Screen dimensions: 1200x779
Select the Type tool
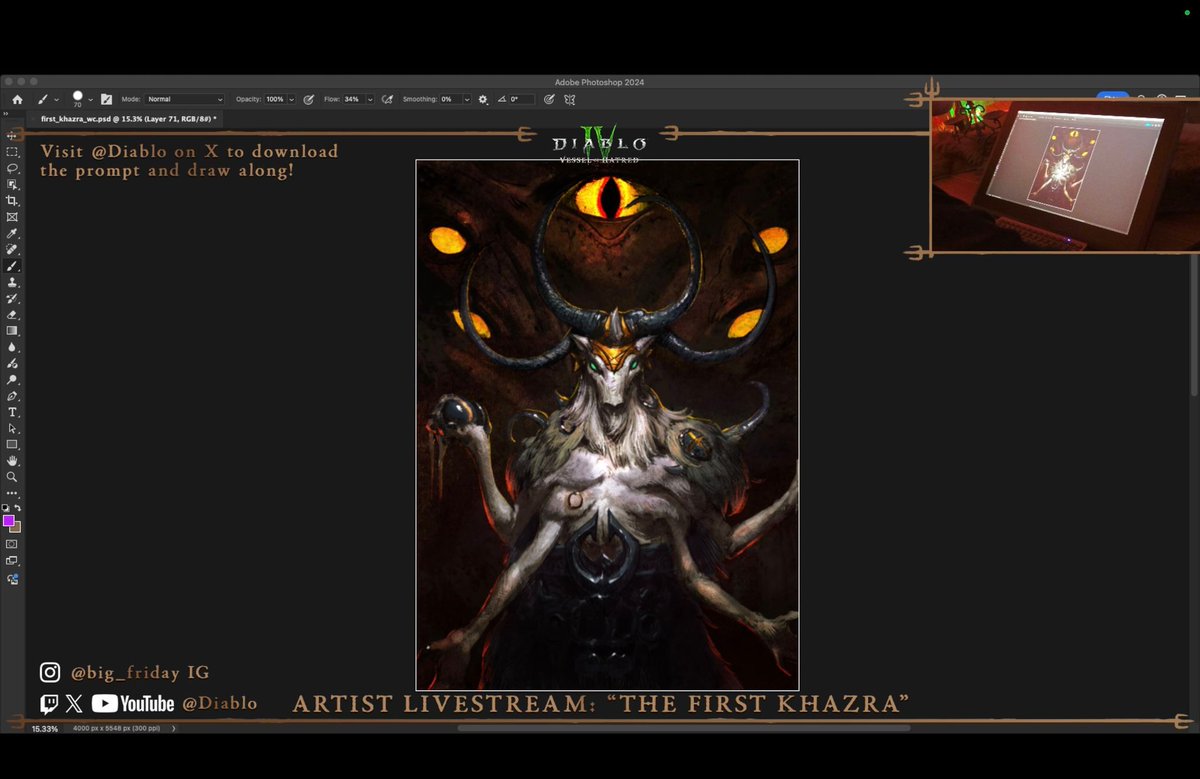pyautogui.click(x=12, y=412)
